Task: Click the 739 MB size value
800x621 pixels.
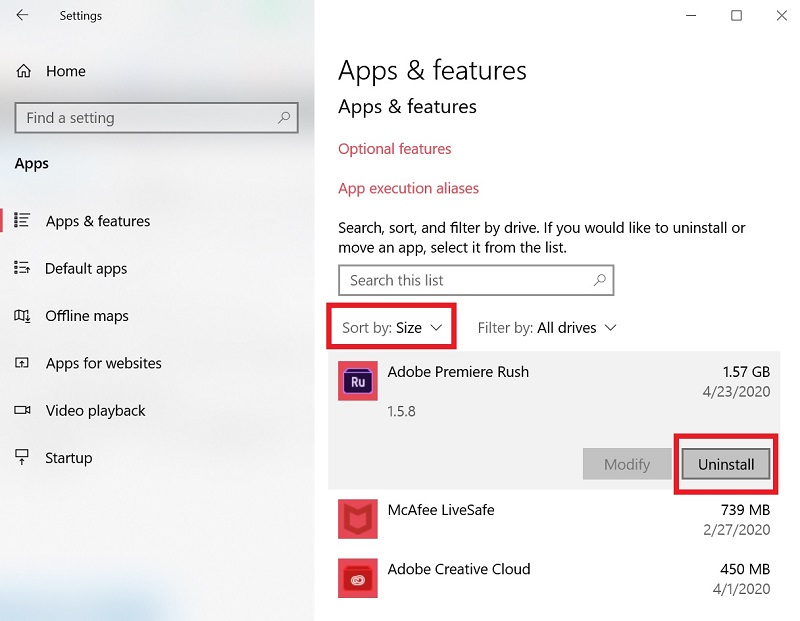Action: point(745,510)
